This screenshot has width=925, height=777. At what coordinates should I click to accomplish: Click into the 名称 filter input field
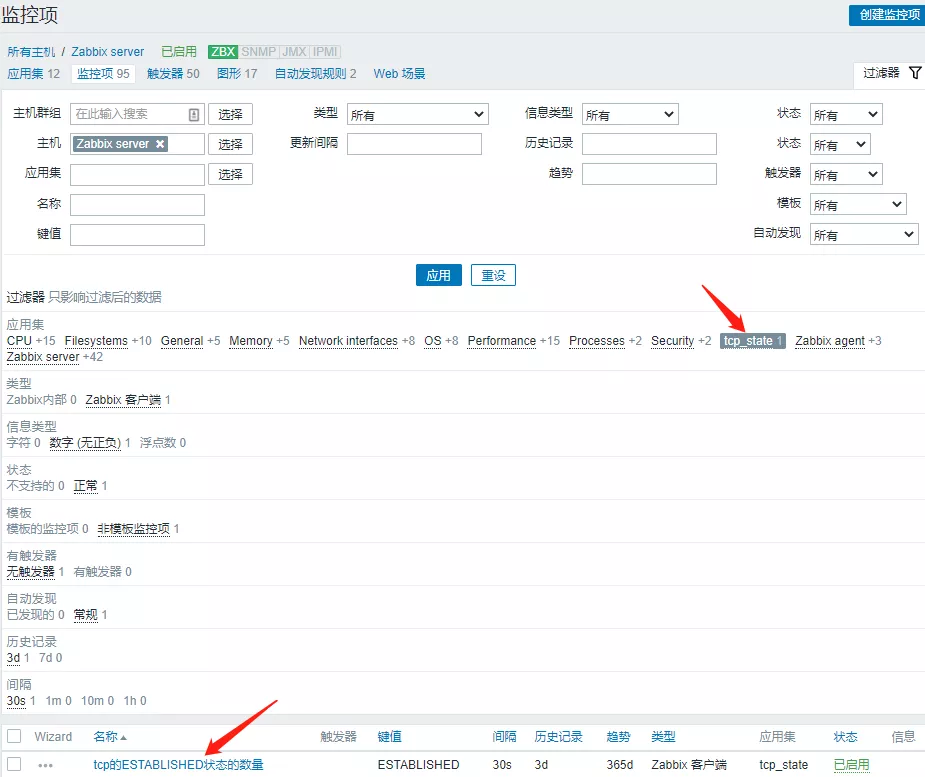137,205
